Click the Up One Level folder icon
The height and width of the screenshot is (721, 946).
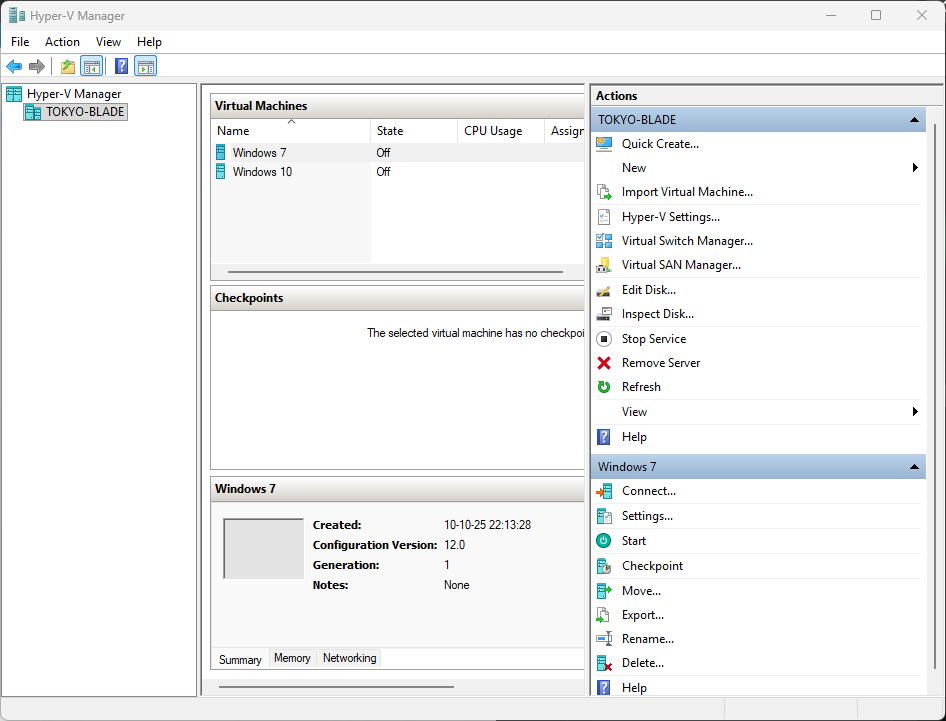(x=68, y=66)
